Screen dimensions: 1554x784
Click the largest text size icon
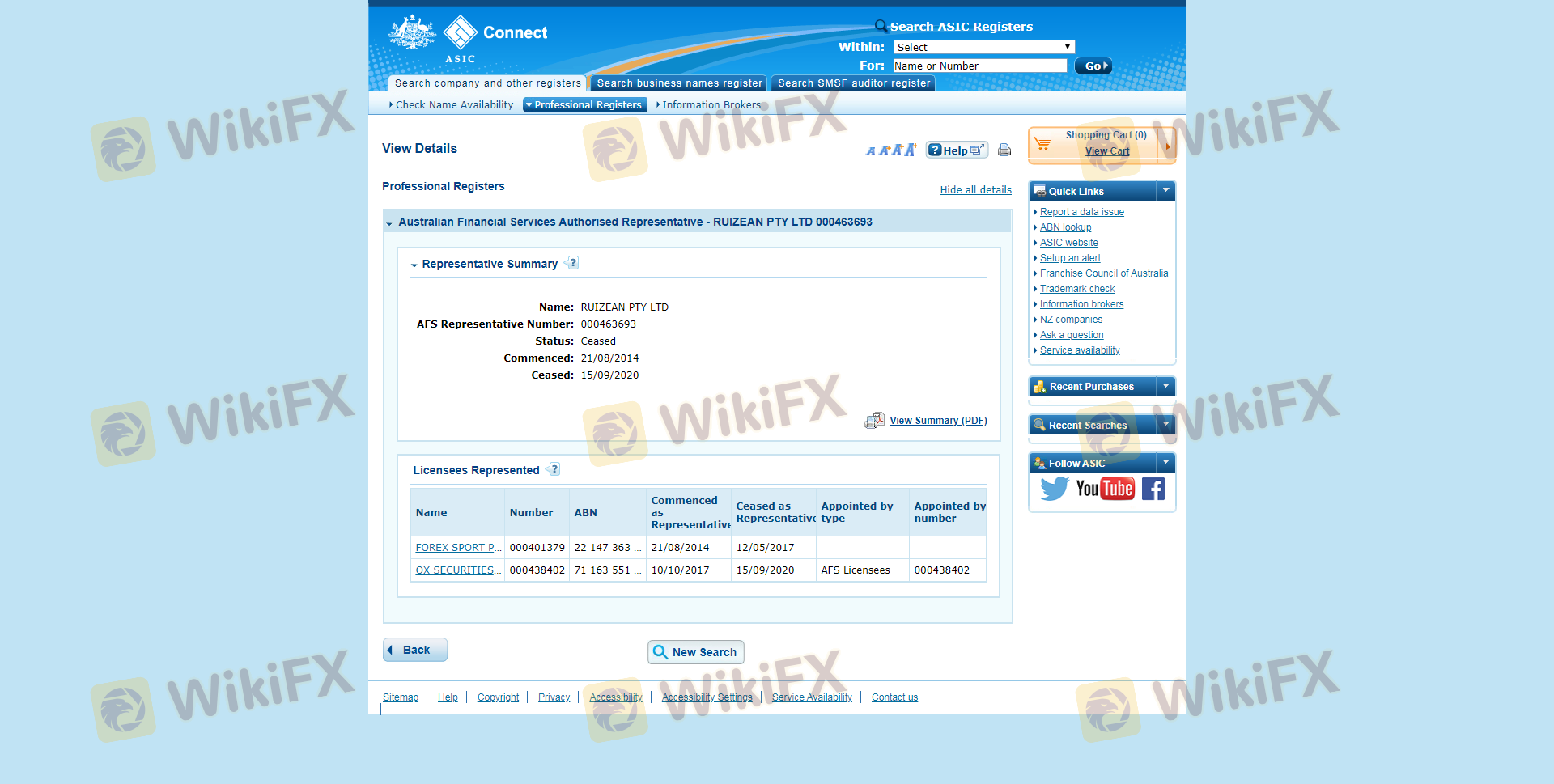pos(911,150)
